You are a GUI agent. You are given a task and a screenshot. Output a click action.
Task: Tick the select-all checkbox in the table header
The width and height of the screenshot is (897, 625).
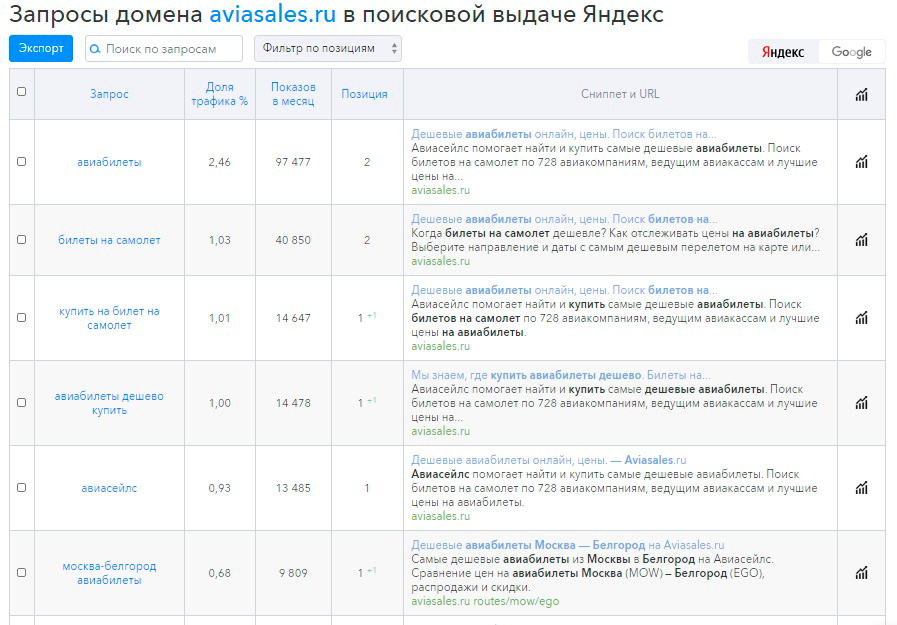coord(22,91)
